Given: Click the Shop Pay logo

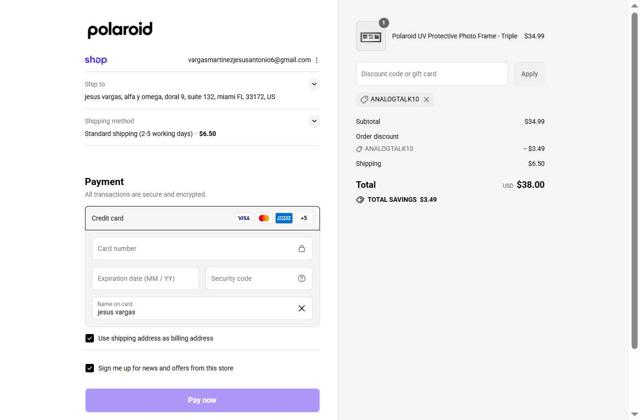Looking at the screenshot, I should coord(96,60).
